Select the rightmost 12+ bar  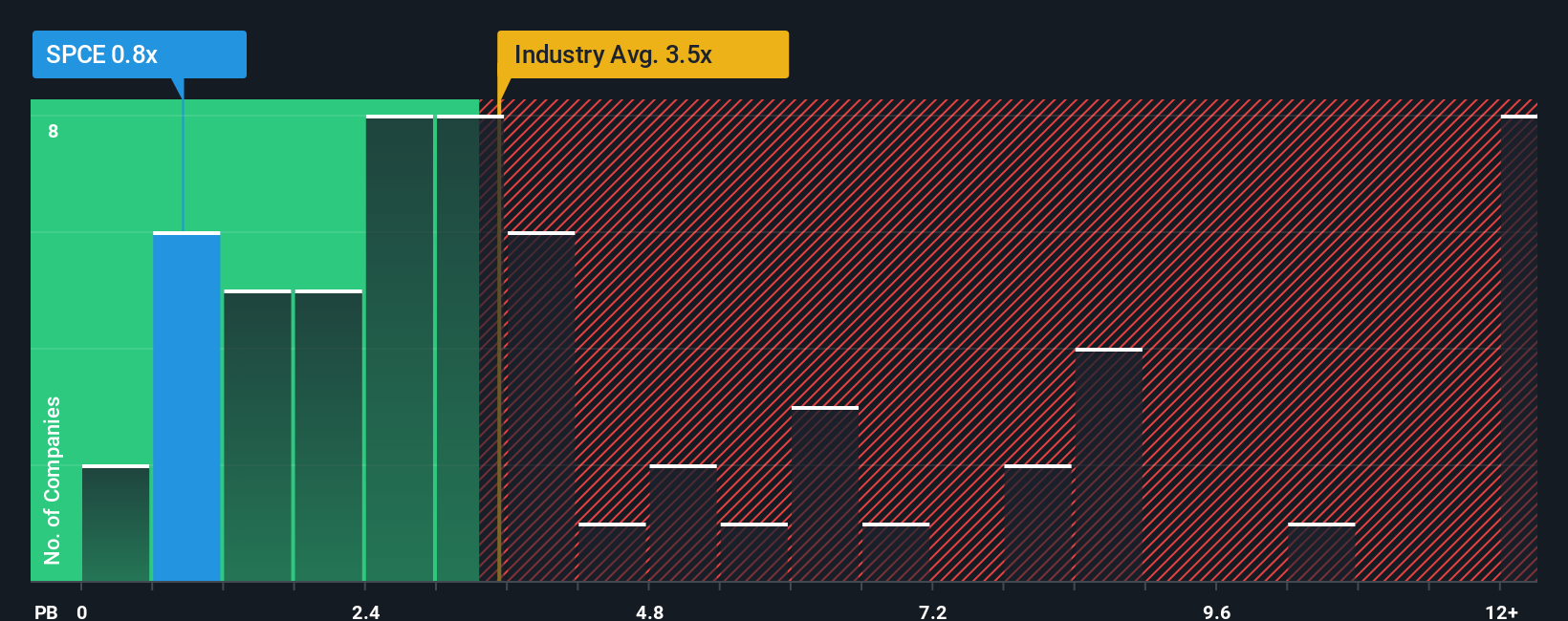coord(1518,348)
